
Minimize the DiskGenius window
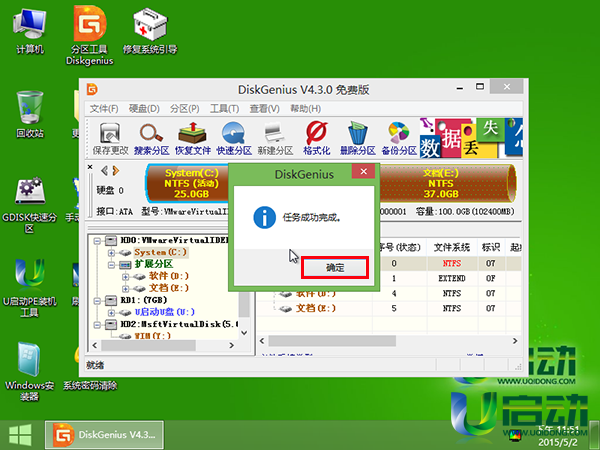pyautogui.click(x=460, y=88)
